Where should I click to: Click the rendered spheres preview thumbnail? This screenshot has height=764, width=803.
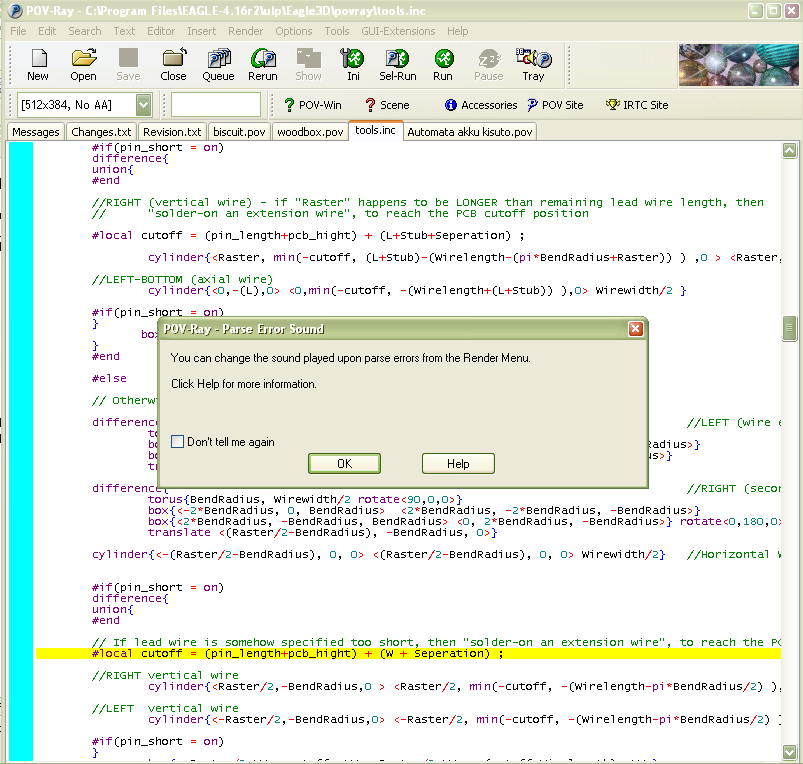coord(738,65)
